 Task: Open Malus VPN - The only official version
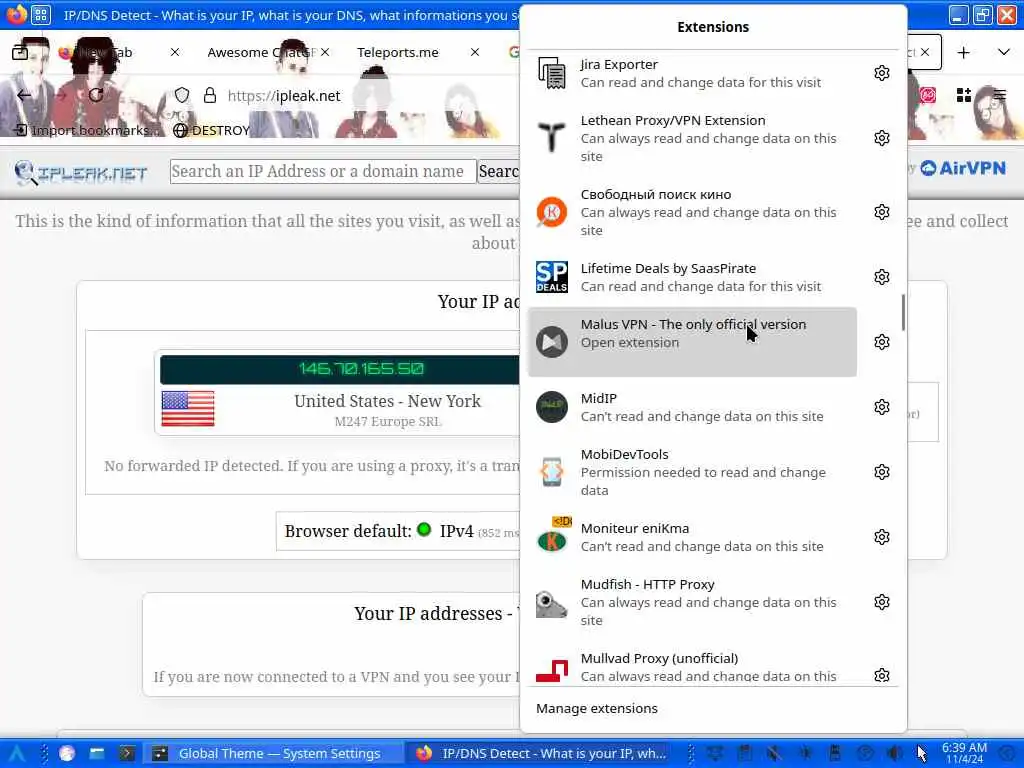692,342
